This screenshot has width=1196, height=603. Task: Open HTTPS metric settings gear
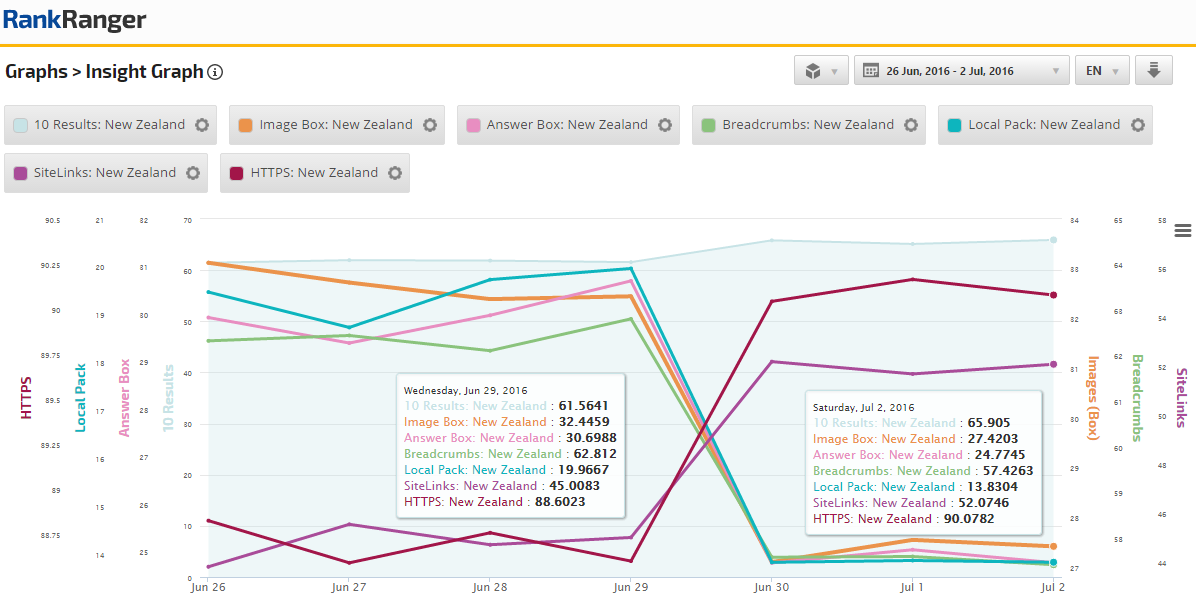point(395,173)
